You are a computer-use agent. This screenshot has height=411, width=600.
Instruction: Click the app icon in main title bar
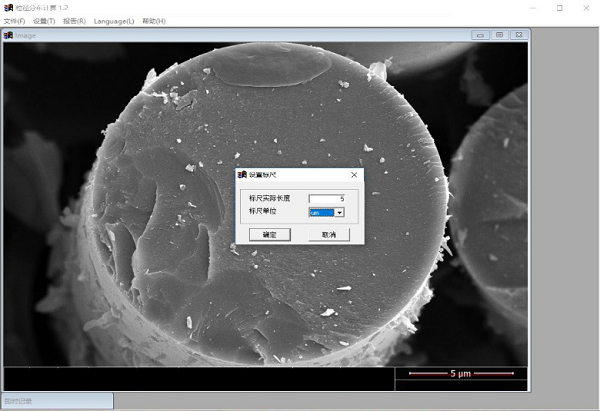8,8
